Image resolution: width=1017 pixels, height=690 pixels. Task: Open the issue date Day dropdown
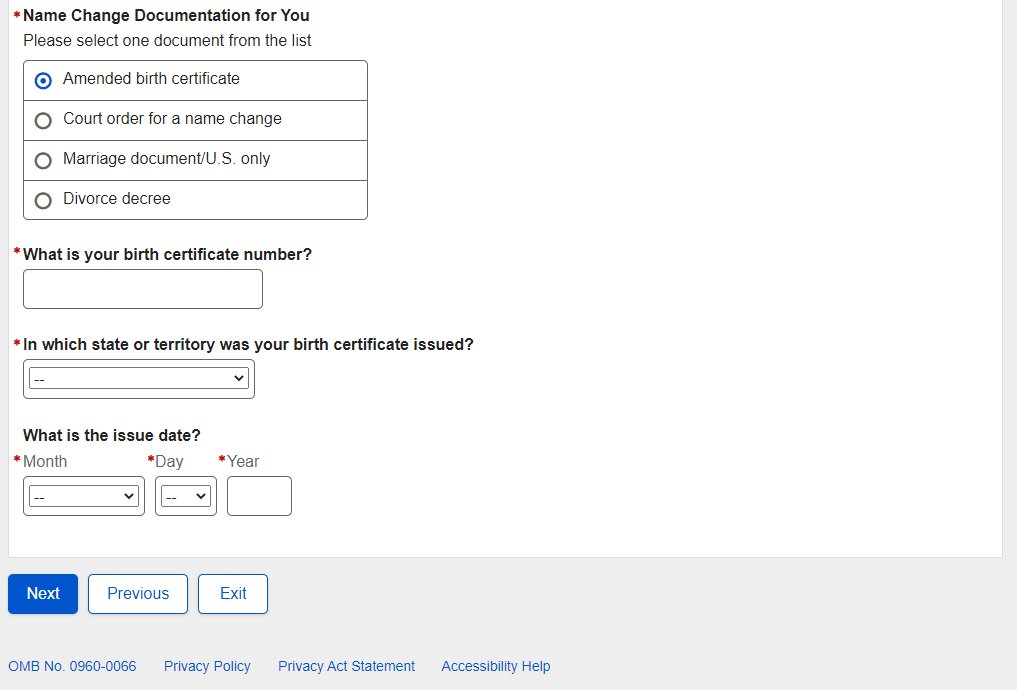[x=186, y=496]
